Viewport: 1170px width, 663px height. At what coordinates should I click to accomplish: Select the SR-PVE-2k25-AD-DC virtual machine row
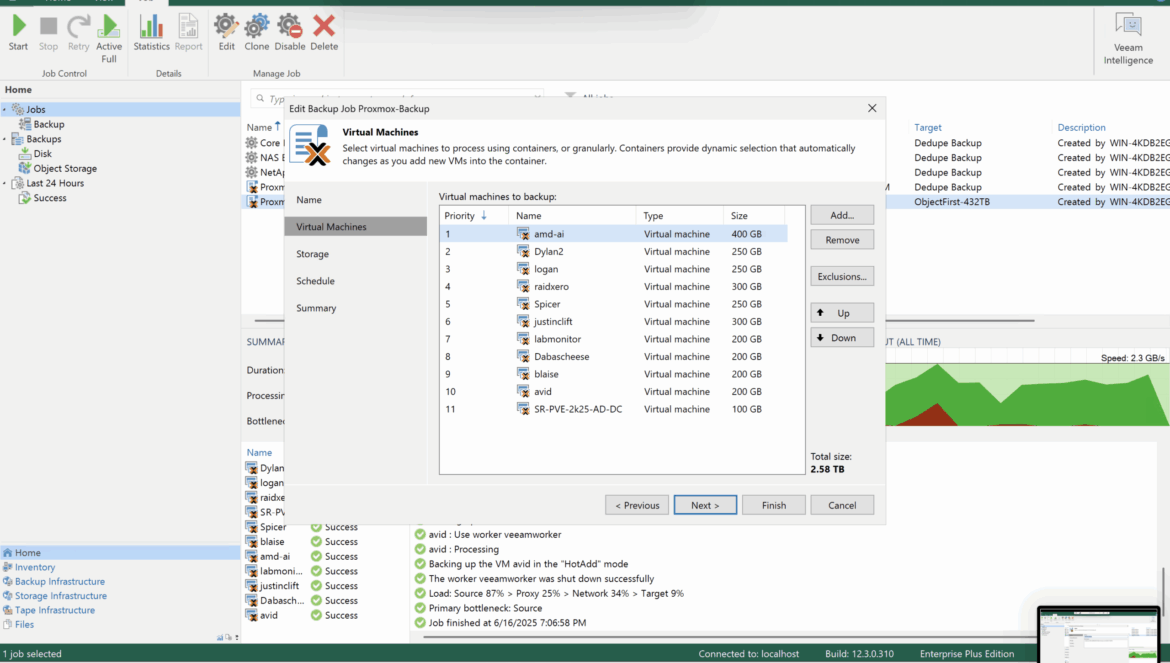(x=613, y=409)
